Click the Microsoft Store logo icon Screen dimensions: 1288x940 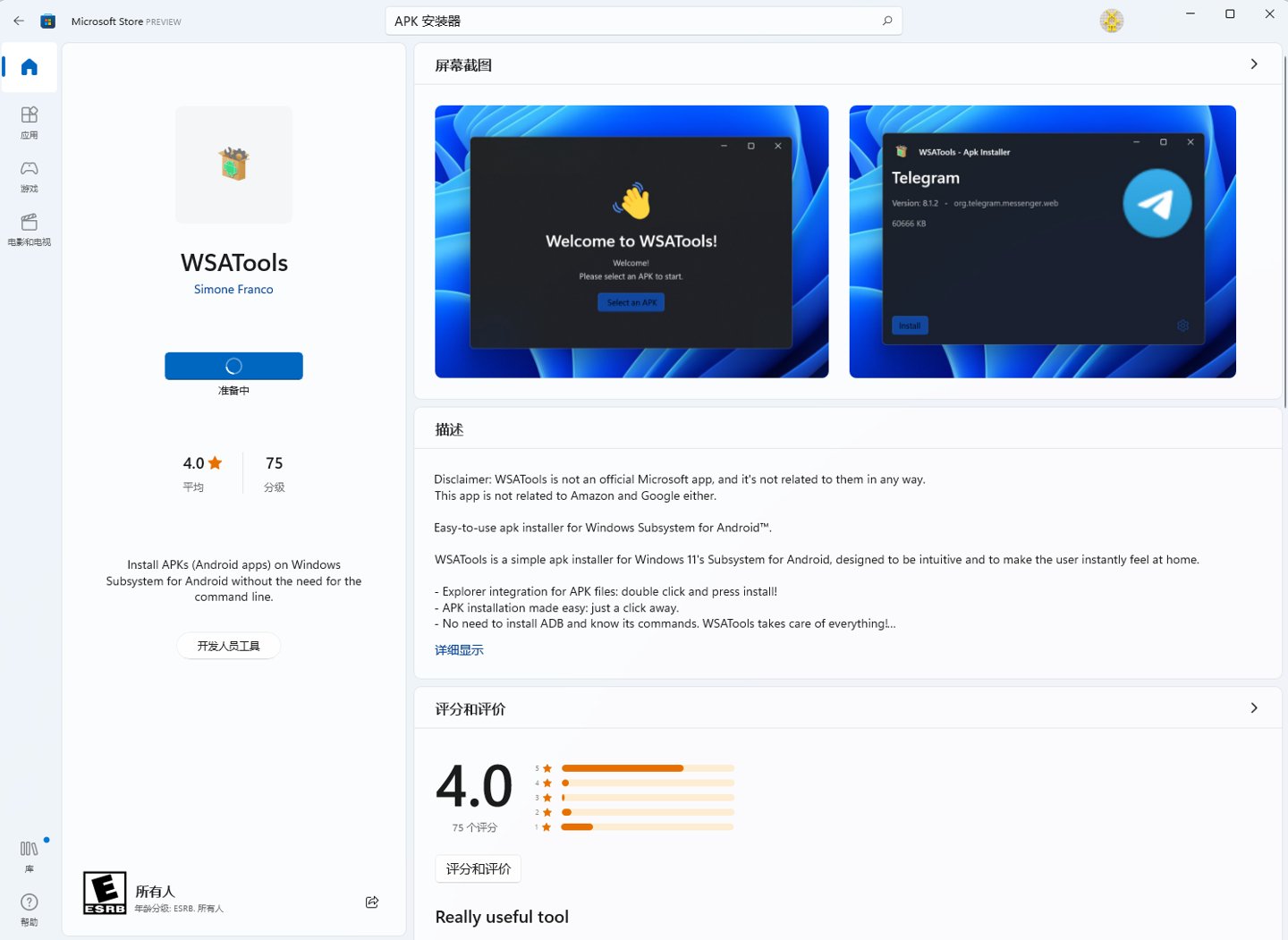(48, 21)
